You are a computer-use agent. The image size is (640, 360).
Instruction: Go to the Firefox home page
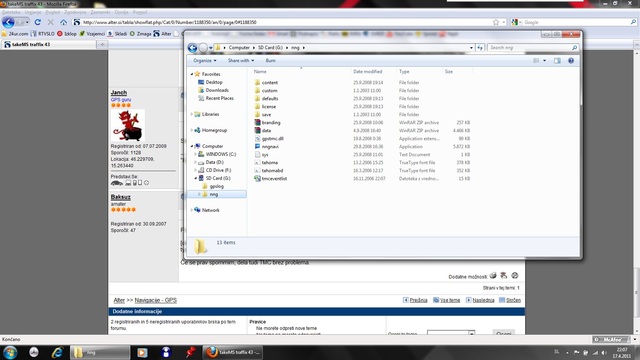coord(64,22)
